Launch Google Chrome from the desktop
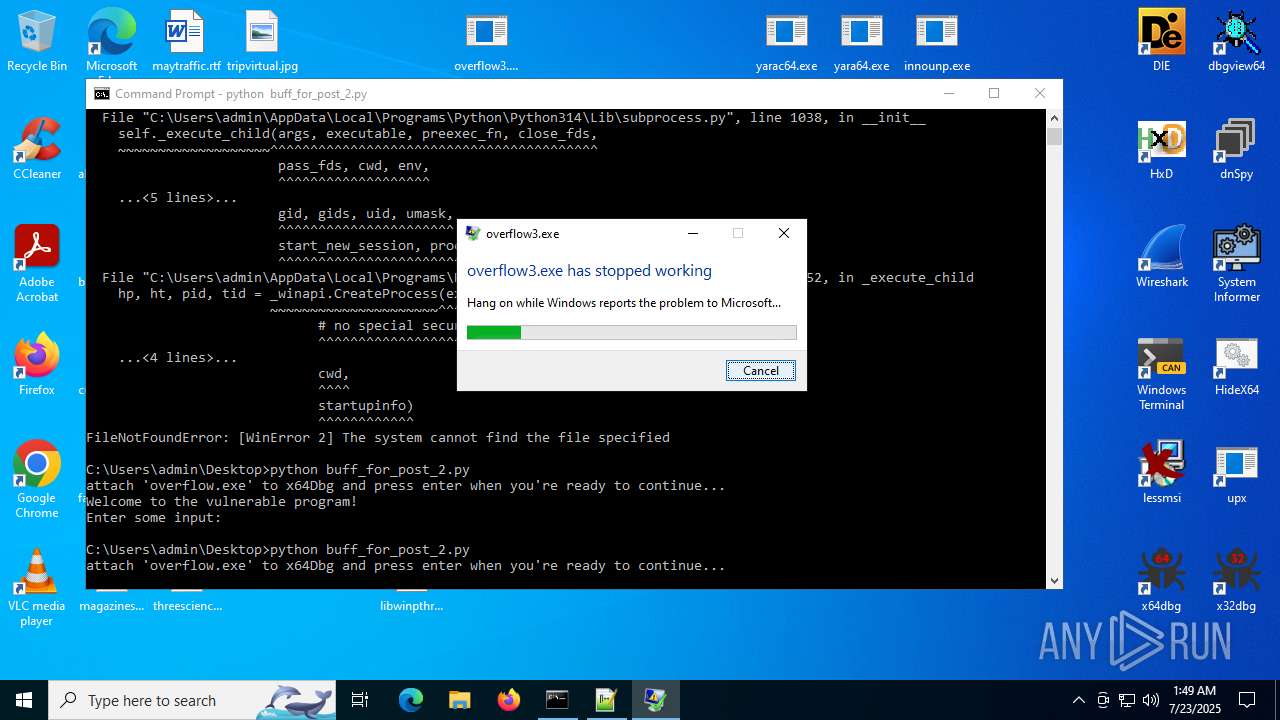Screen dimensions: 1280x720 pos(37,479)
